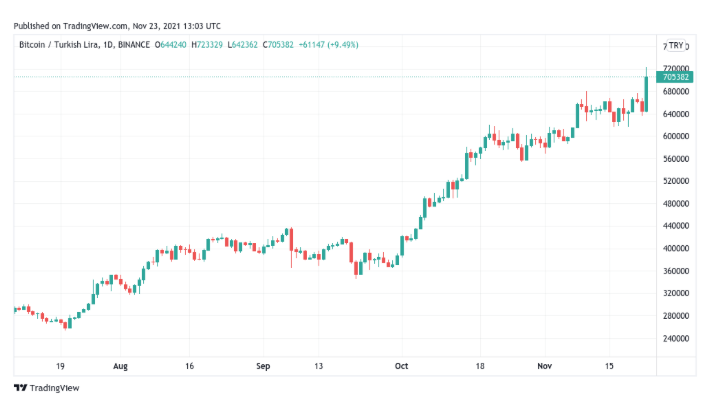Image resolution: width=709 pixels, height=396 pixels.
Task: Open the TRY currency selector
Action: pos(676,46)
